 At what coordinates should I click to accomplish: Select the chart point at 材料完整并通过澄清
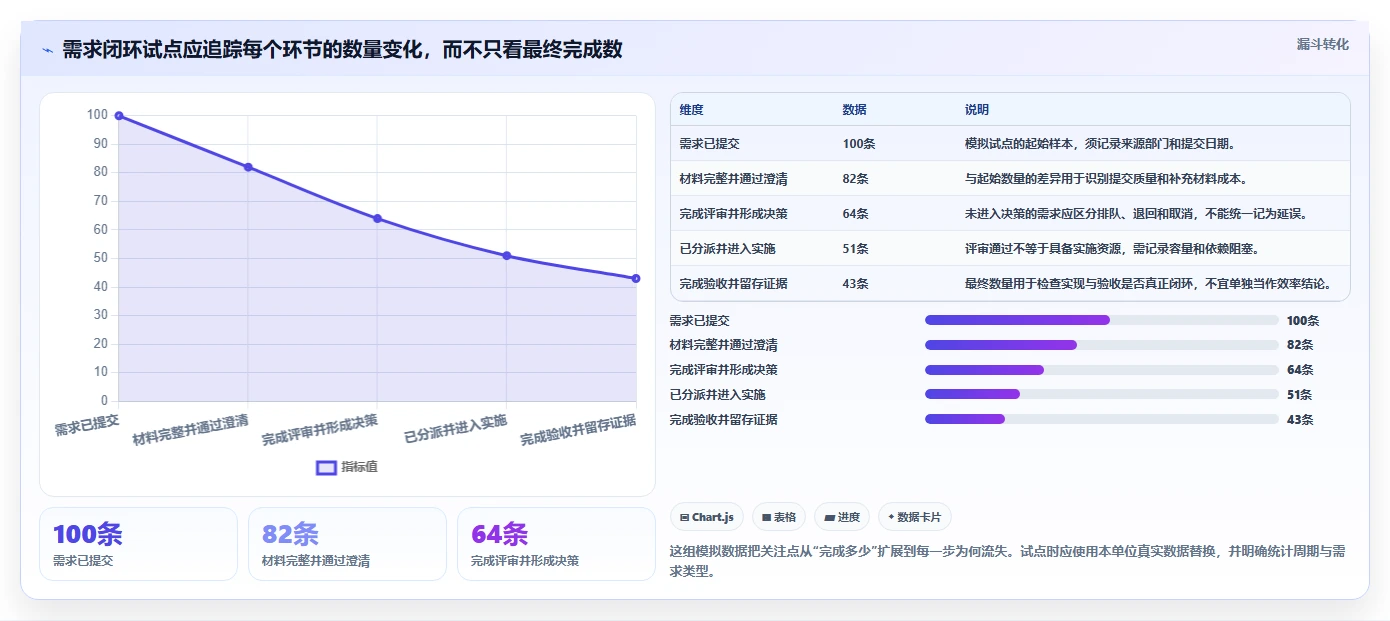[248, 167]
